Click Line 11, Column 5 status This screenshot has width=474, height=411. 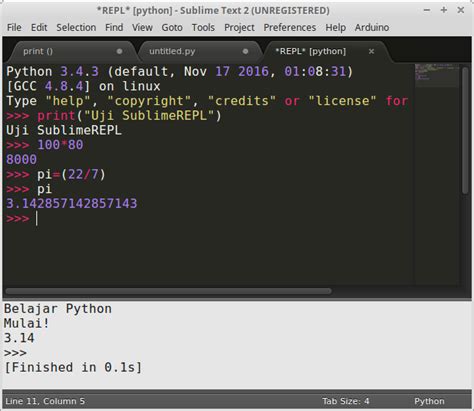click(x=45, y=401)
